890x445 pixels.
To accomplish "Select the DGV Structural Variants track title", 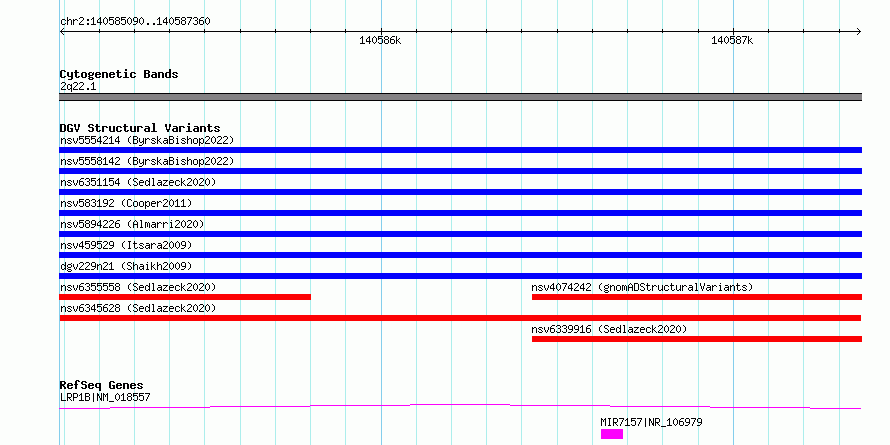I will click(x=140, y=128).
